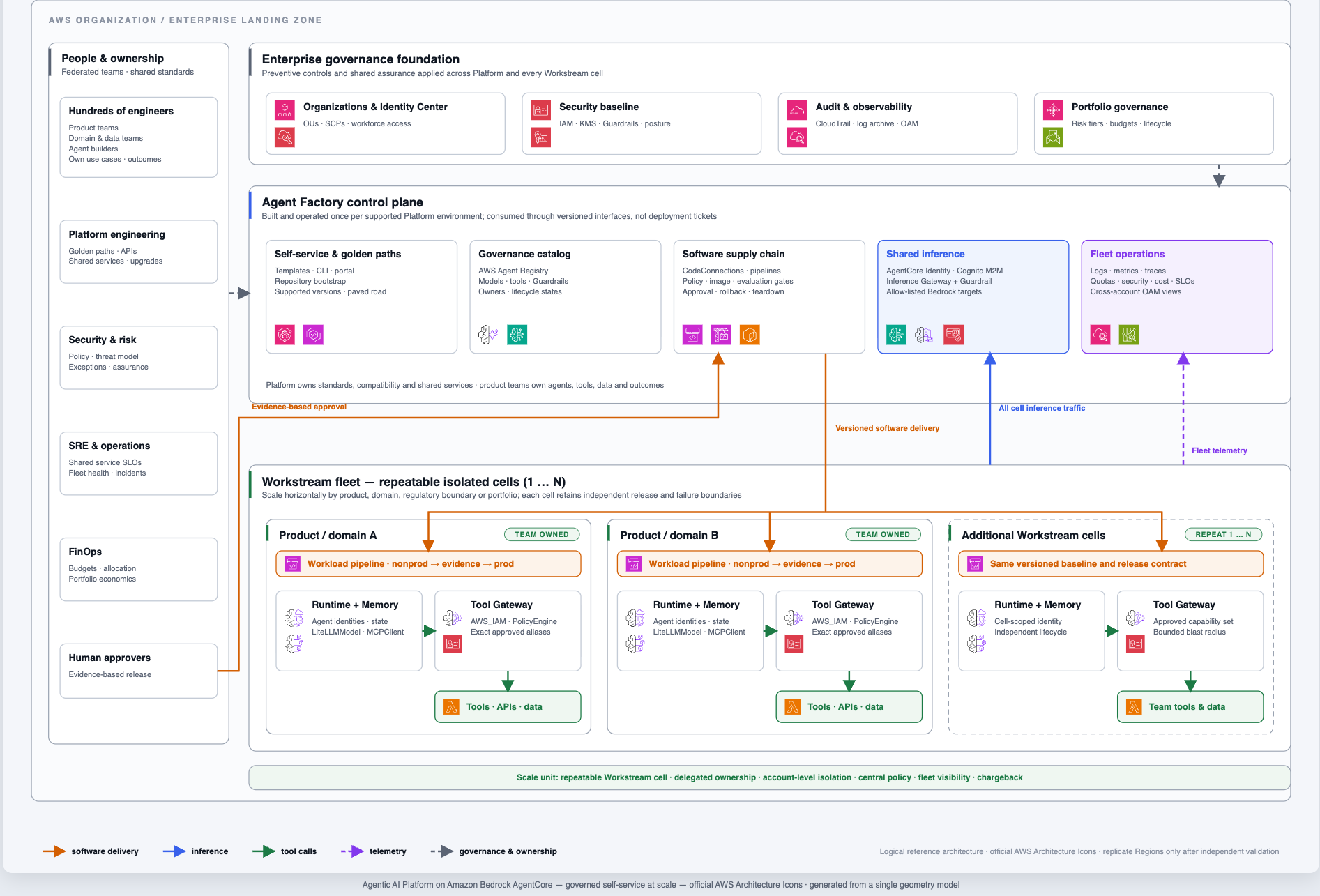The height and width of the screenshot is (896, 1320).
Task: Click the People & ownership heading
Action: pyautogui.click(x=113, y=59)
